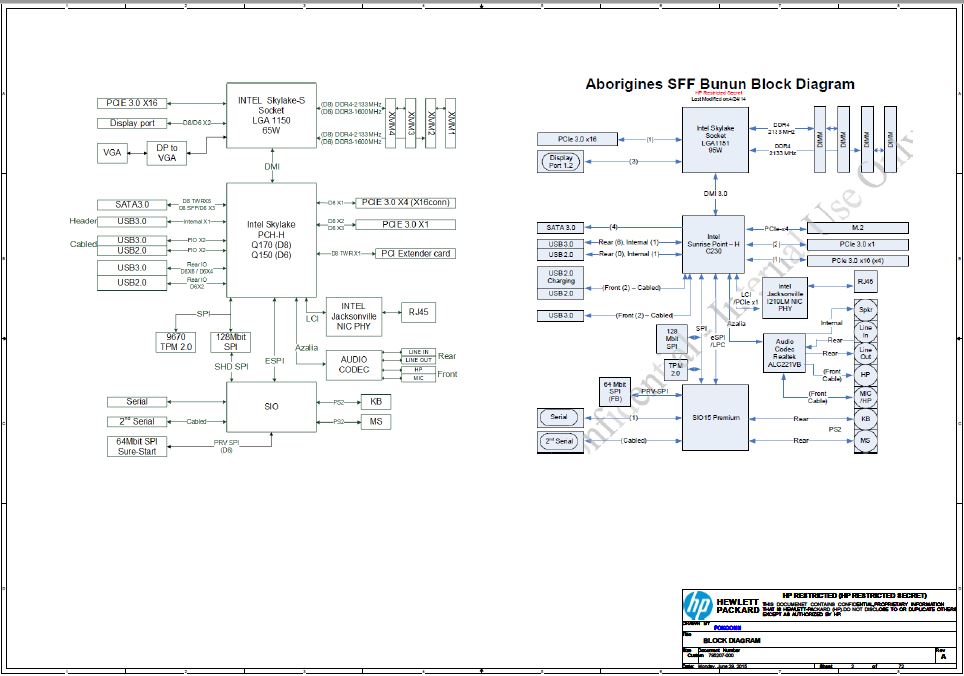The height and width of the screenshot is (676, 964).
Task: Click the 'RJ45' box next to Jacksonville NIC PHY
Action: point(418,312)
